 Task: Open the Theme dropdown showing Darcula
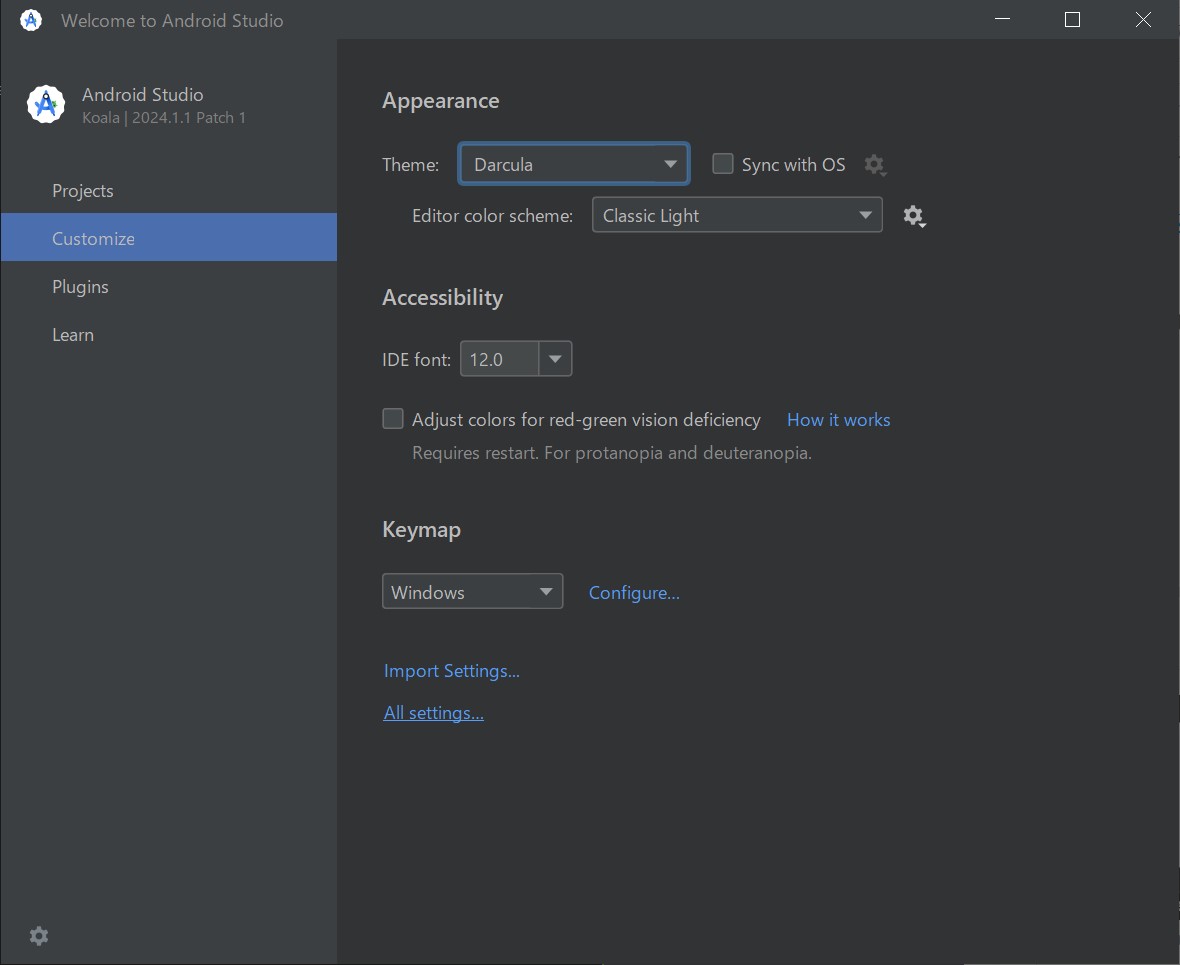(x=573, y=164)
